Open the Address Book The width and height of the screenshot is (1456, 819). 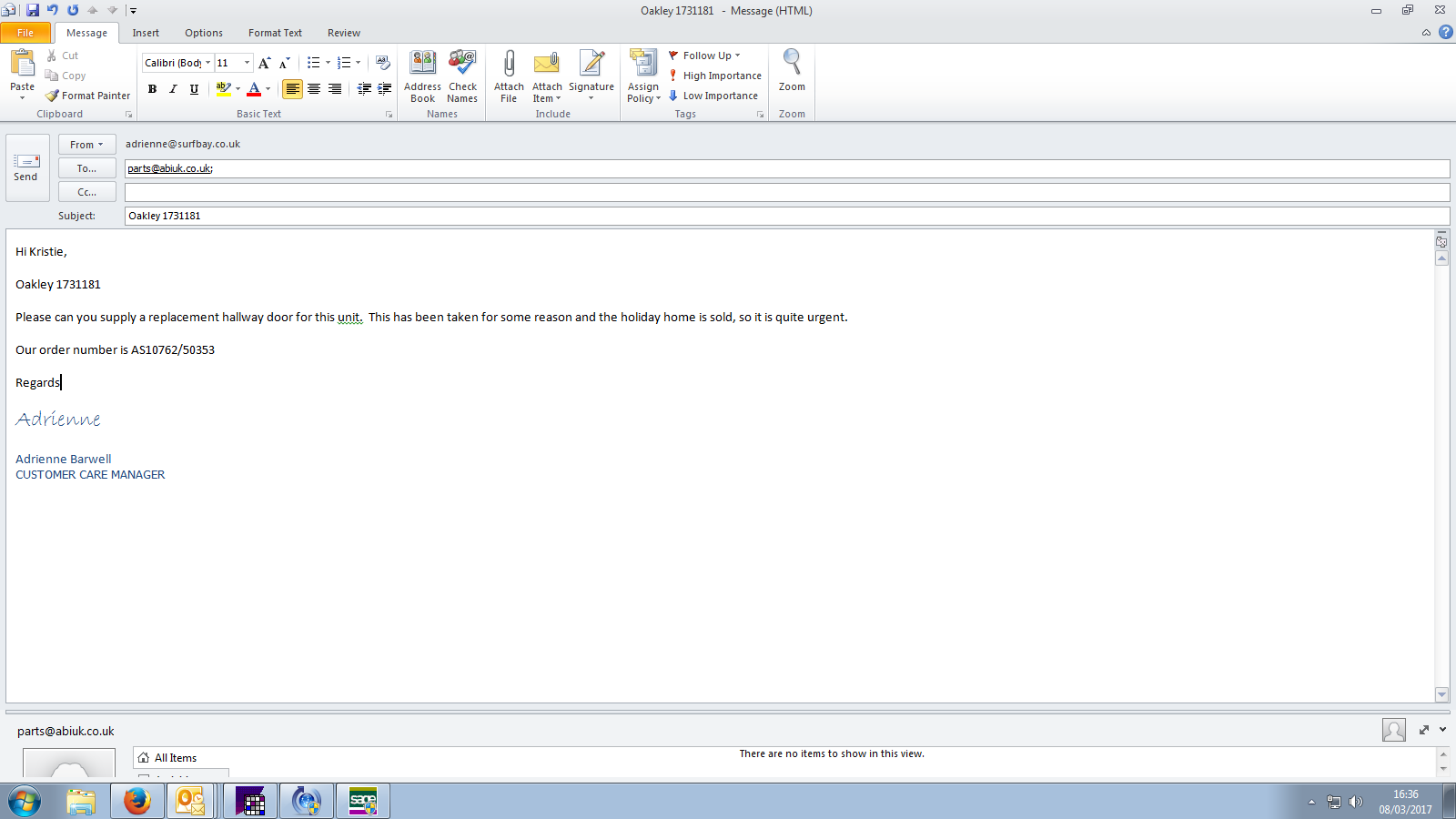point(423,76)
